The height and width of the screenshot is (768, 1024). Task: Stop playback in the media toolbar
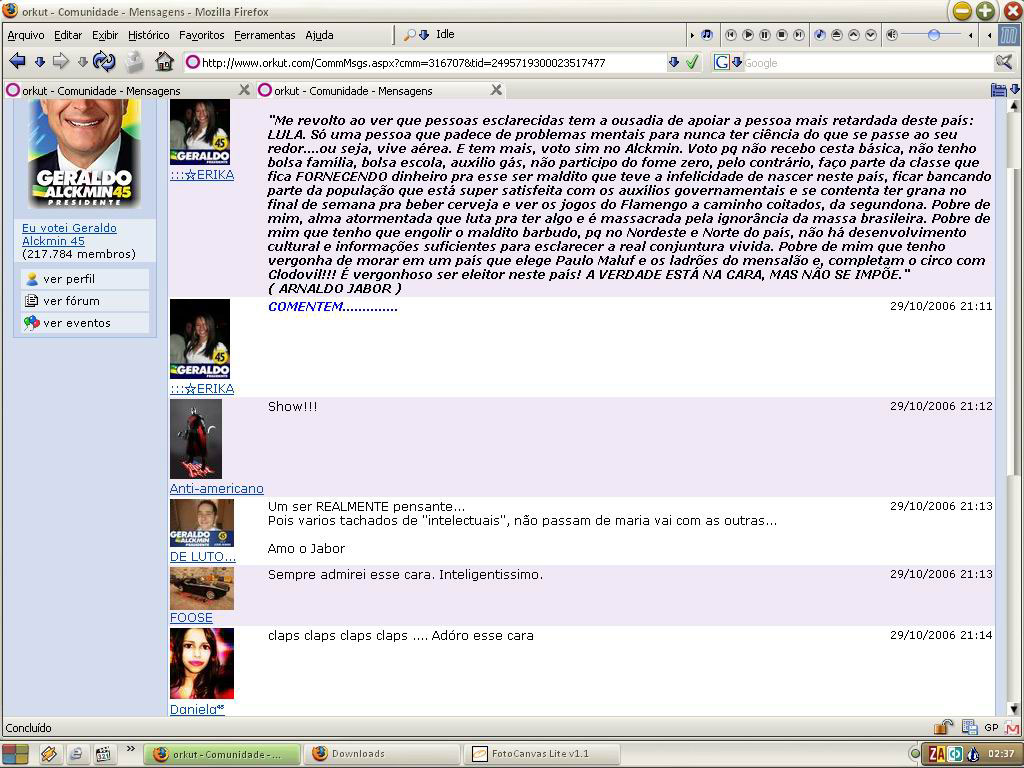coord(782,35)
